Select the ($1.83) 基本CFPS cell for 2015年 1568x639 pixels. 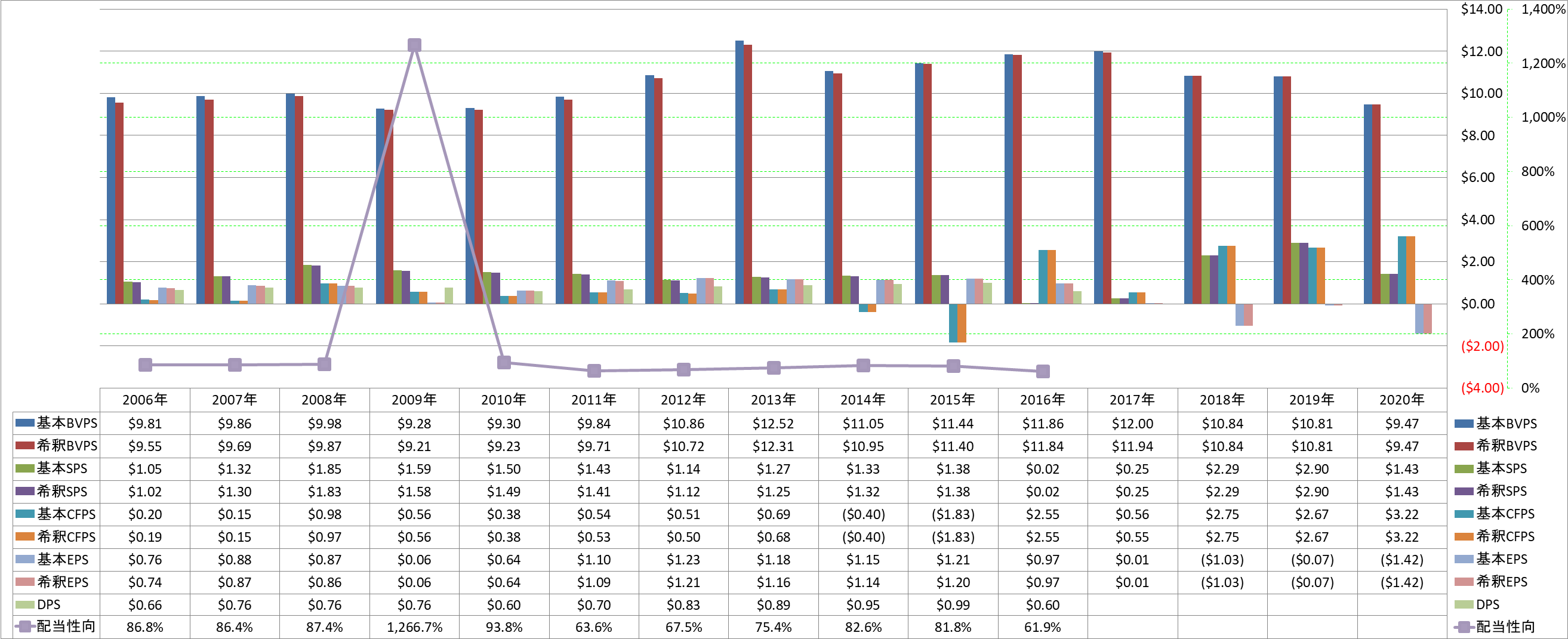pyautogui.click(x=953, y=514)
